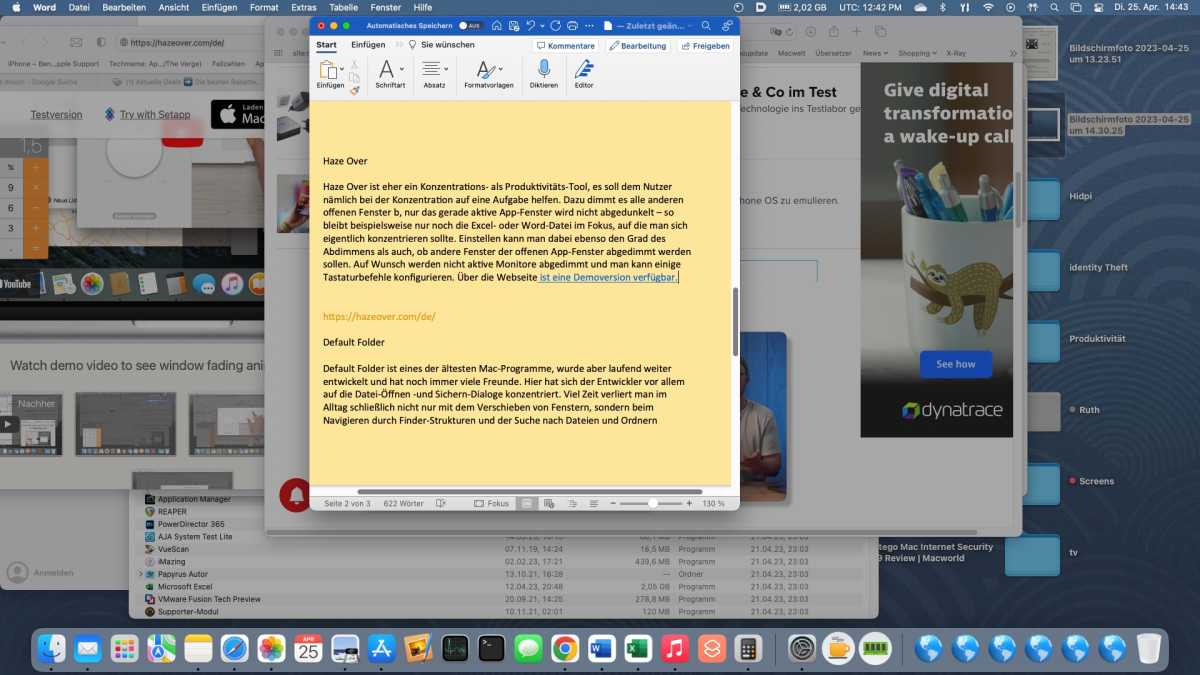Click the 130 % zoom level
The height and width of the screenshot is (675, 1200).
[713, 503]
